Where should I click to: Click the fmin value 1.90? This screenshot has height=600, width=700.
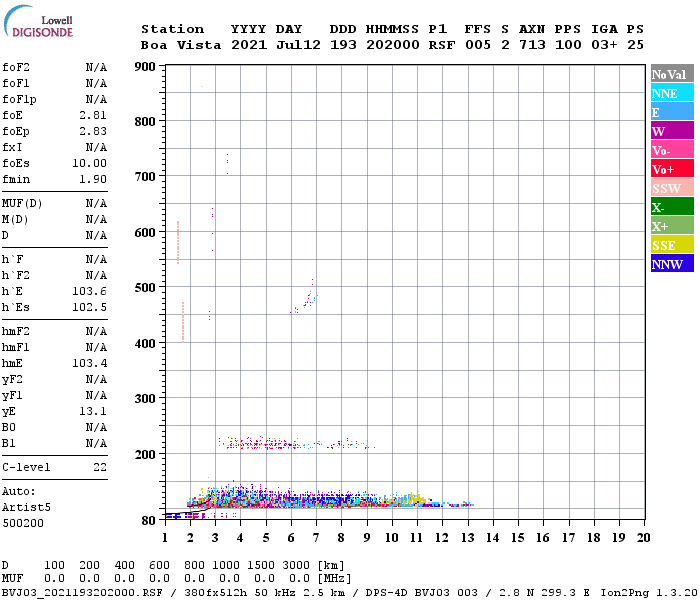[x=93, y=179]
